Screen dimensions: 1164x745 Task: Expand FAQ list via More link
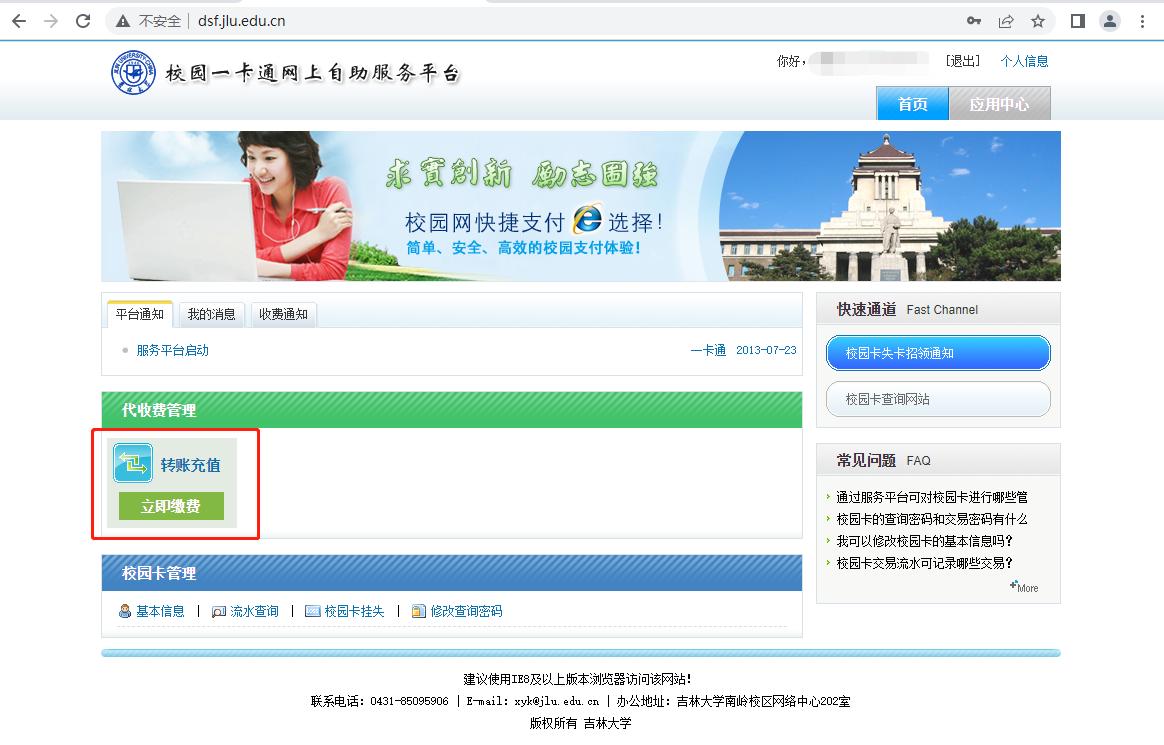(1024, 587)
